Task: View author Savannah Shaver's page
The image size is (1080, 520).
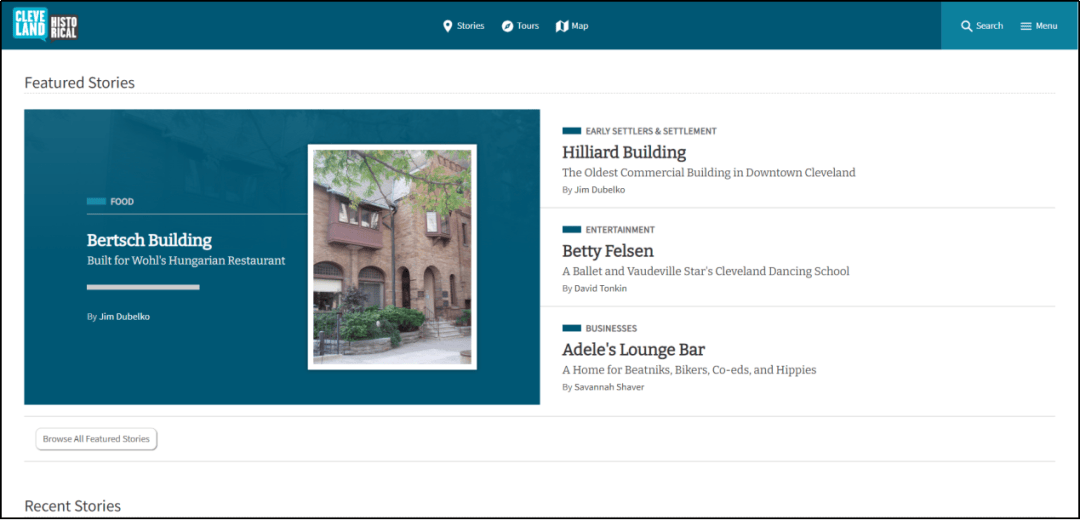Action: [609, 387]
